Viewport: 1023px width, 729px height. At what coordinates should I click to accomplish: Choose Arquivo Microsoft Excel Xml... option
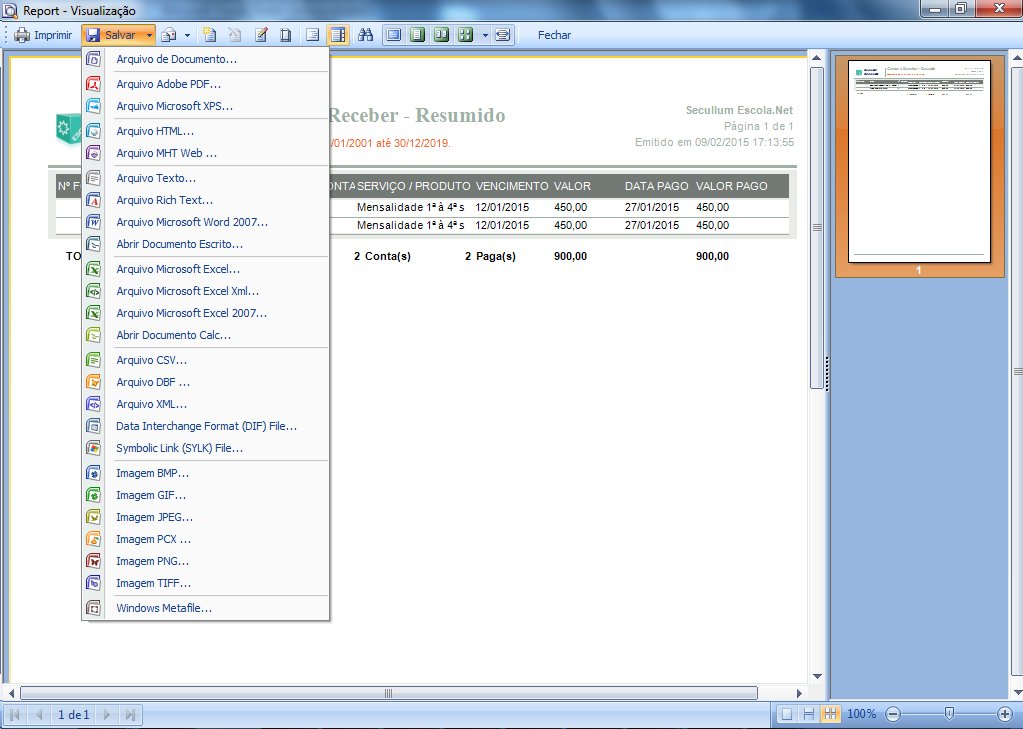(206, 292)
